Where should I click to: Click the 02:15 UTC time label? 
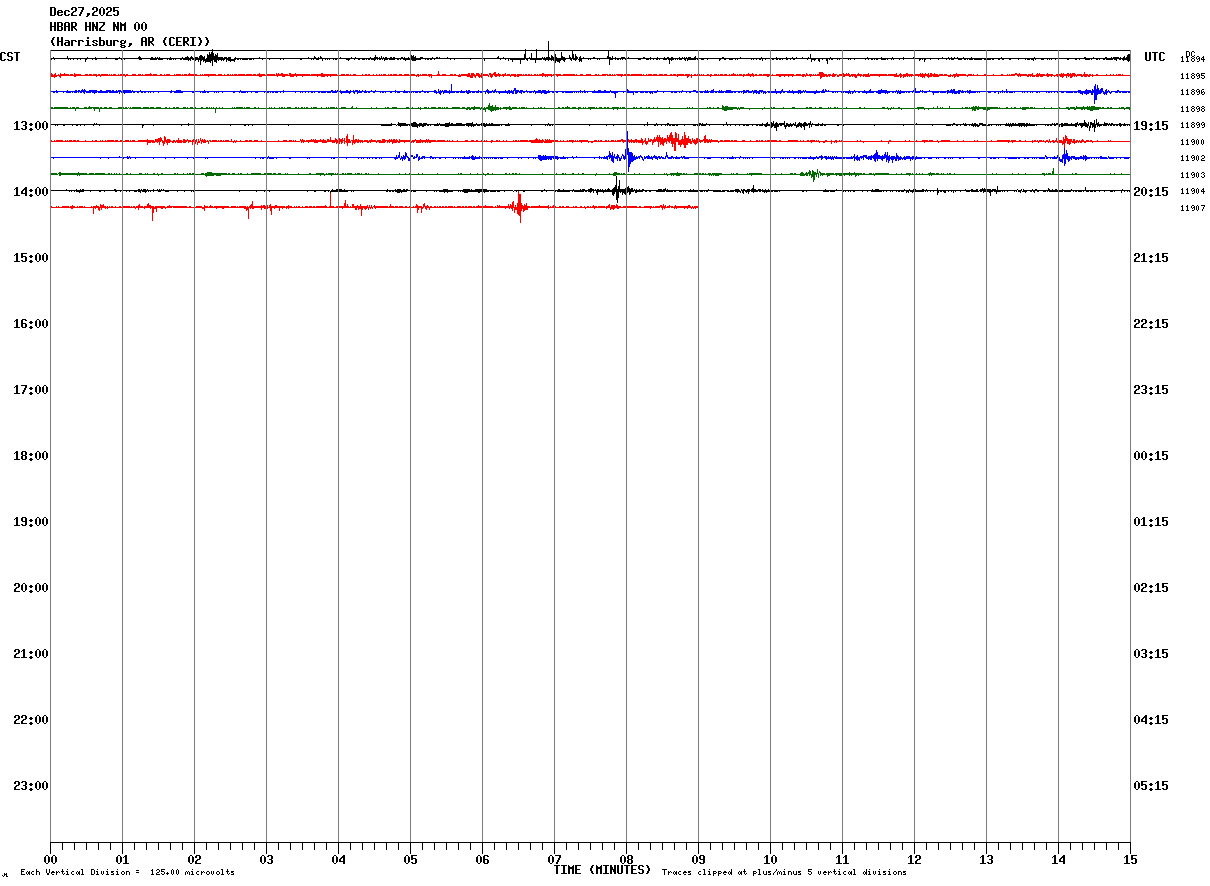pyautogui.click(x=1151, y=588)
